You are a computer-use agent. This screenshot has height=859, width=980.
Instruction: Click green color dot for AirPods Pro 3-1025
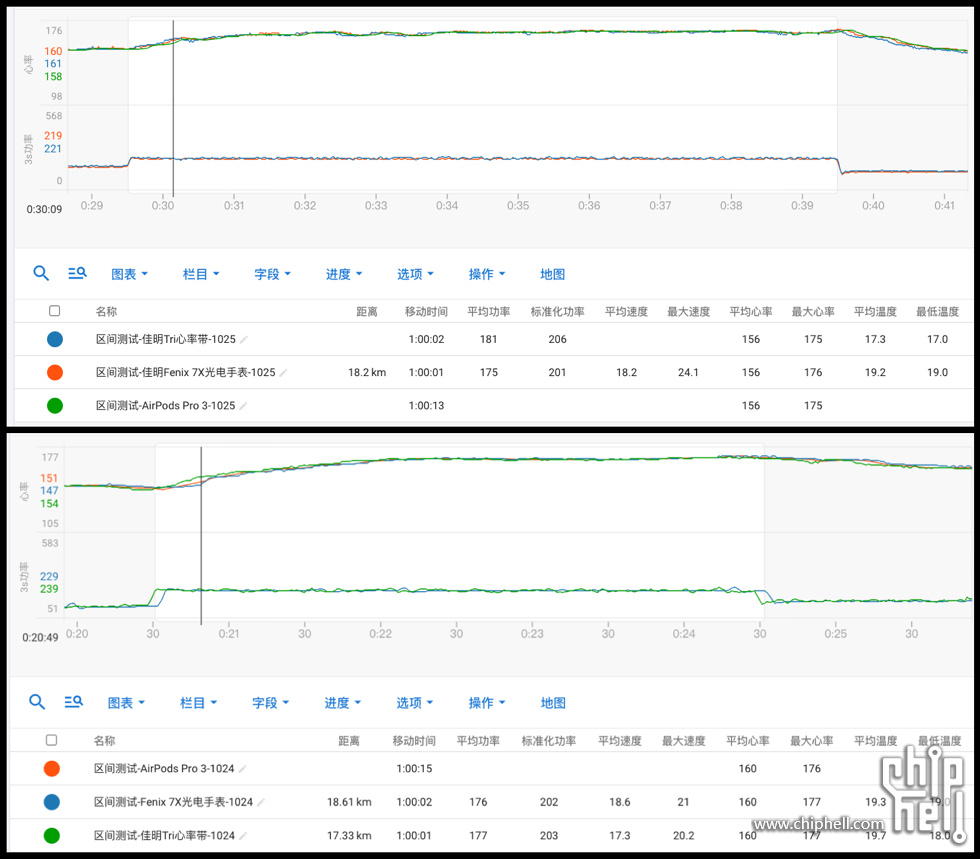tap(55, 405)
